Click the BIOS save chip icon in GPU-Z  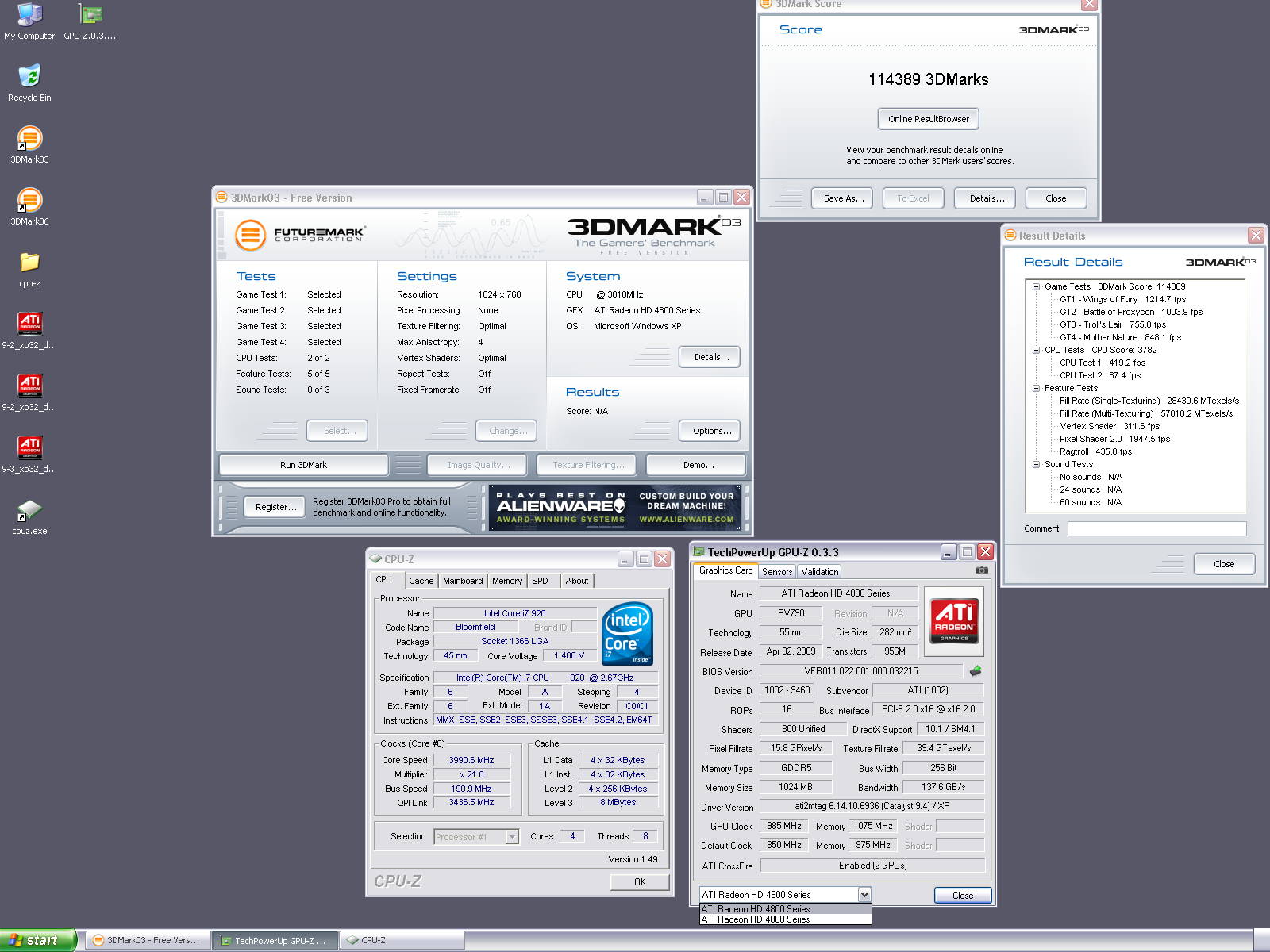pyautogui.click(x=976, y=671)
